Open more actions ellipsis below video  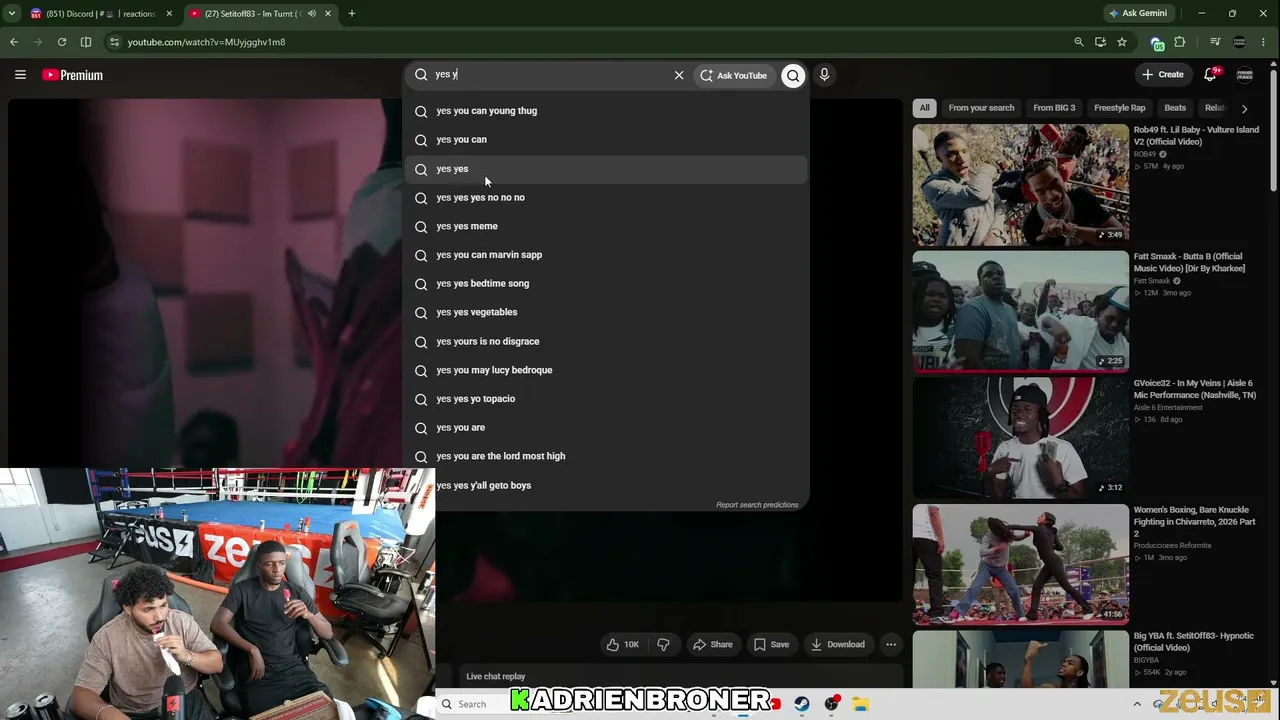coord(891,645)
